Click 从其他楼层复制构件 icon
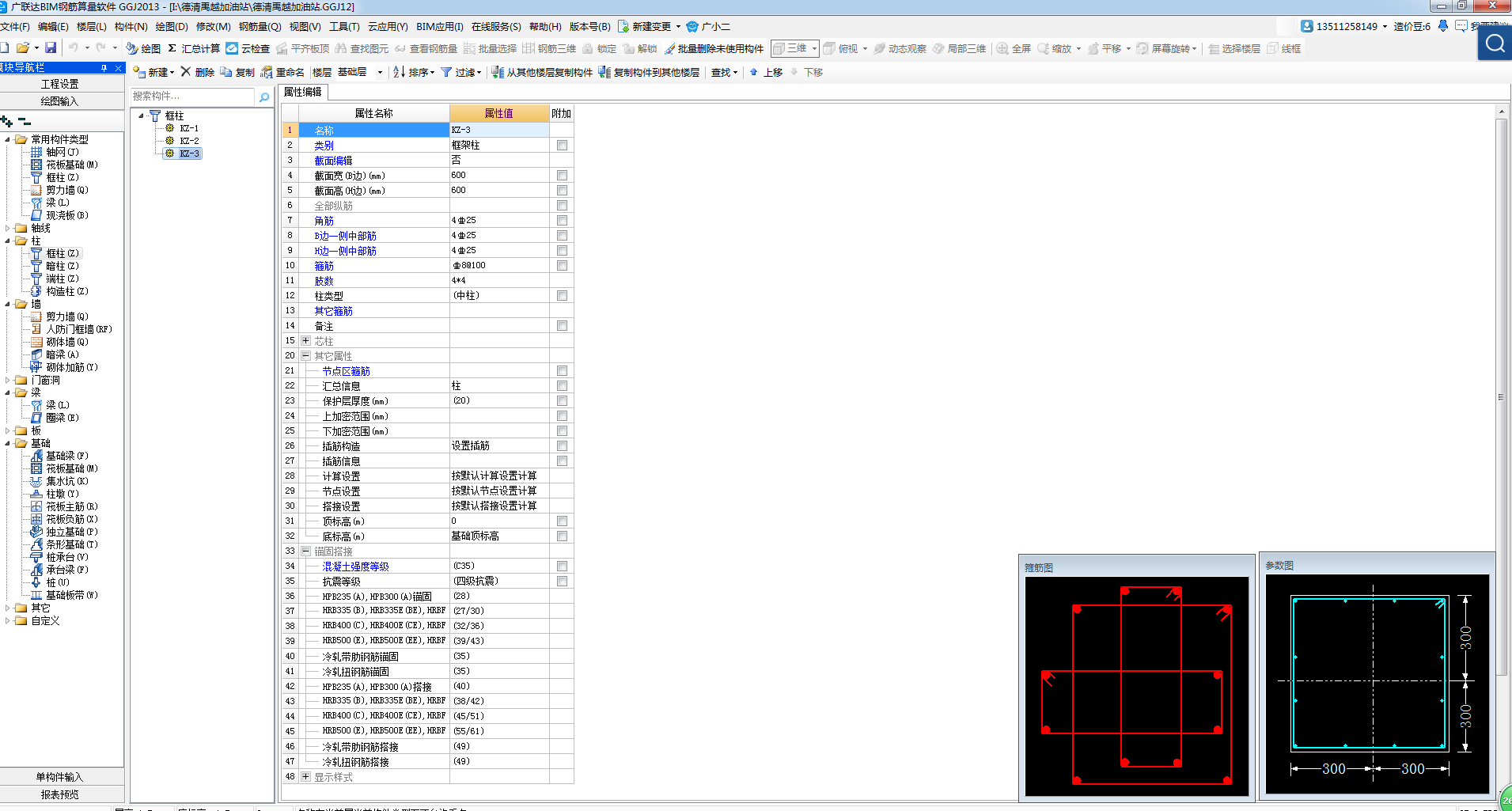1512x811 pixels. pos(498,72)
